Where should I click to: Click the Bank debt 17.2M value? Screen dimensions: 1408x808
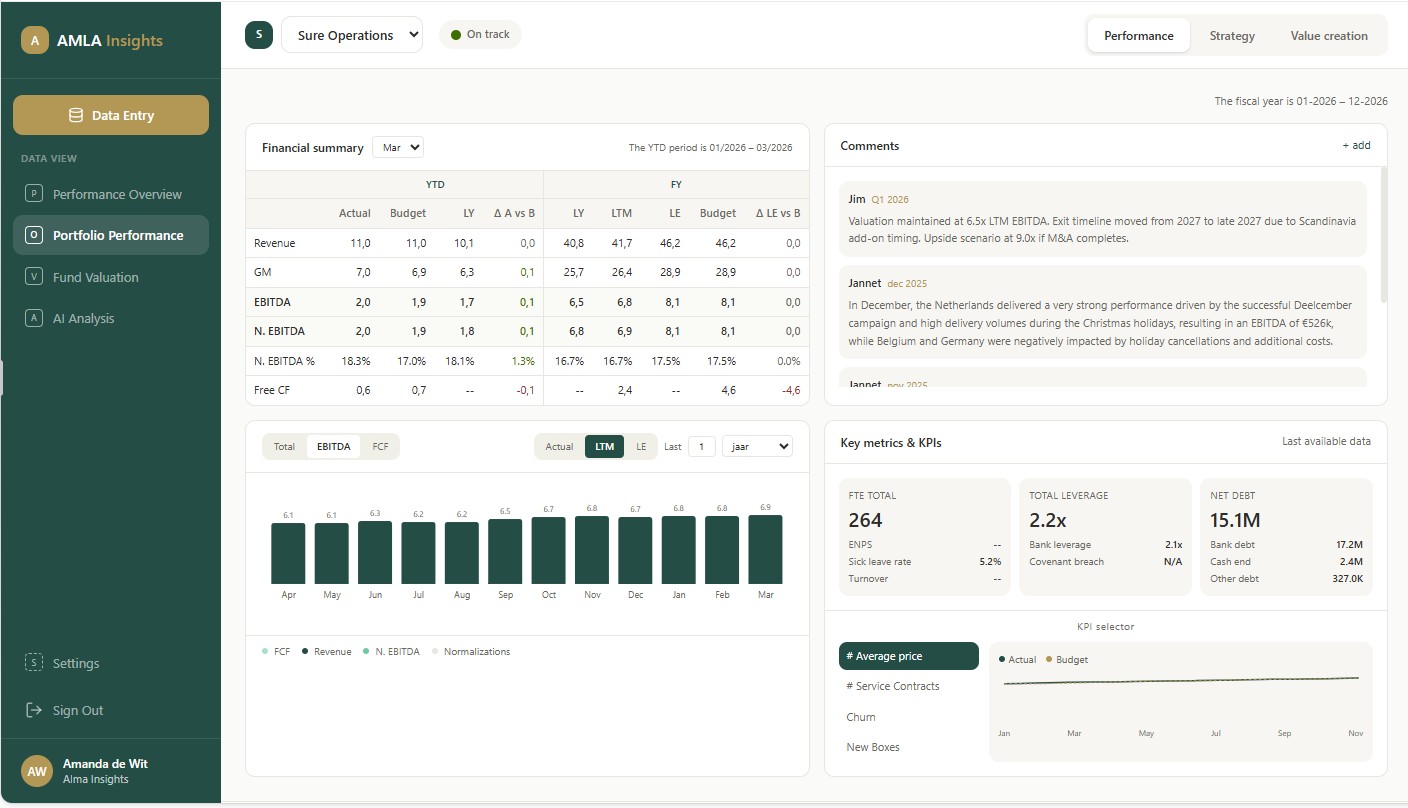[x=1349, y=545]
